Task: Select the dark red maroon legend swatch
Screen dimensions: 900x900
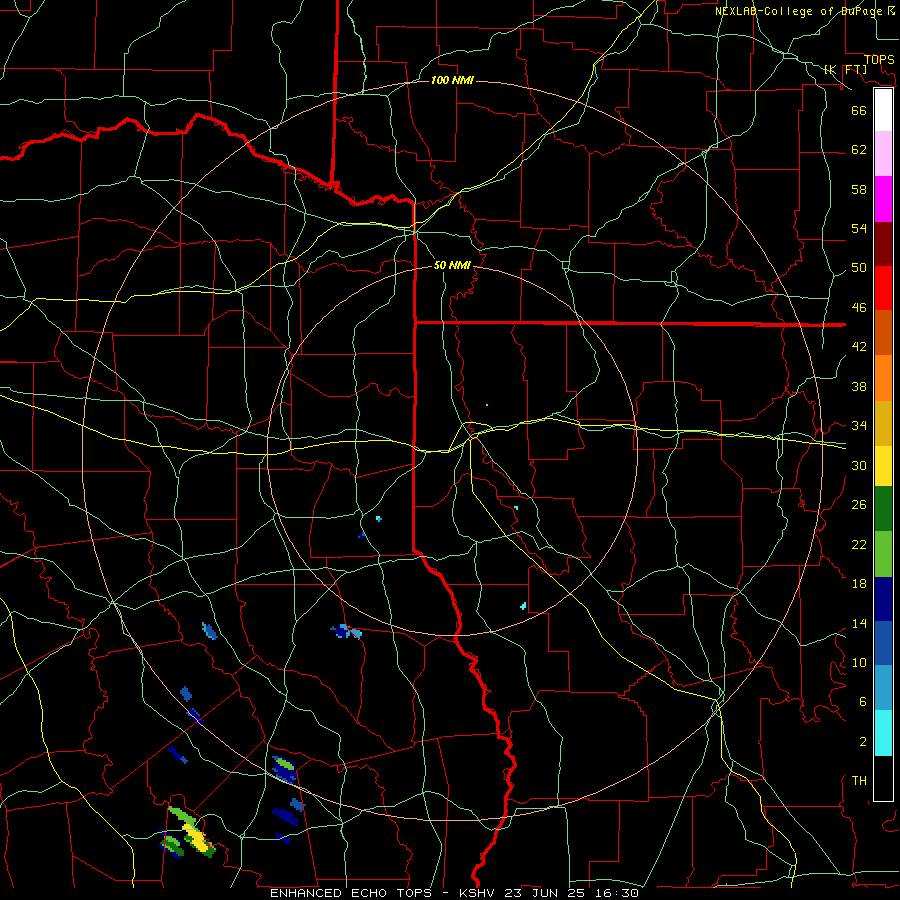Action: (883, 243)
